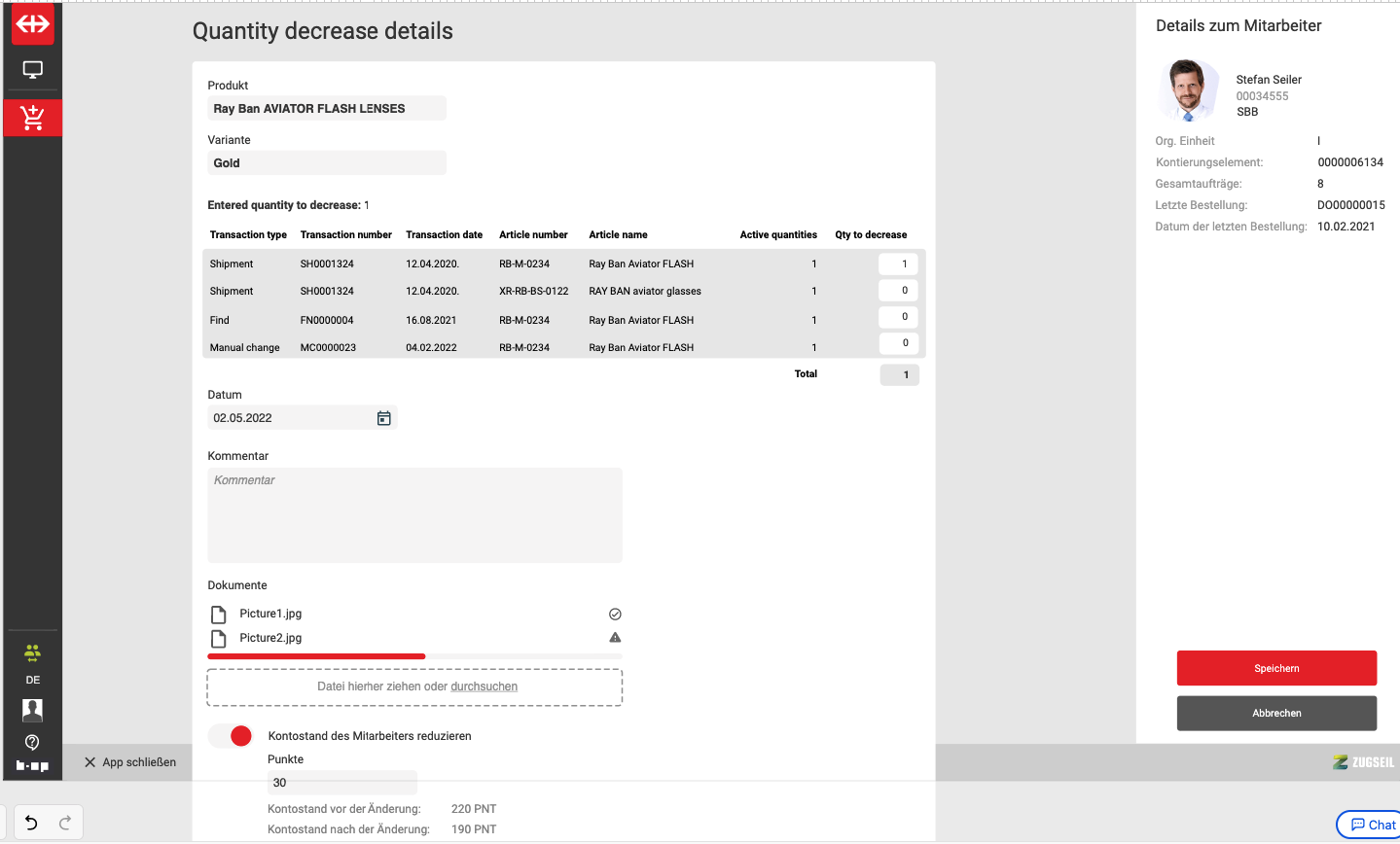Click the Punkte input field
Viewport: 1400px width, 844px height.
[341, 783]
